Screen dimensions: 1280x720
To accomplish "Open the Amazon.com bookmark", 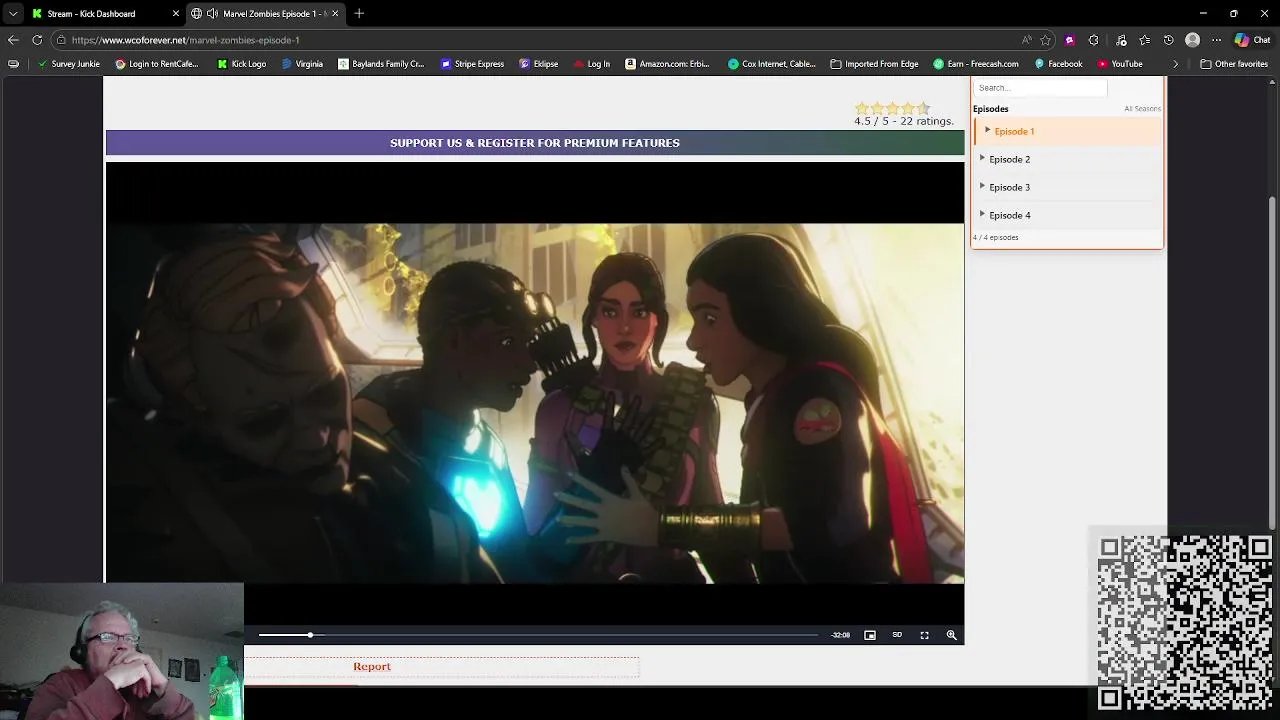I will (667, 64).
